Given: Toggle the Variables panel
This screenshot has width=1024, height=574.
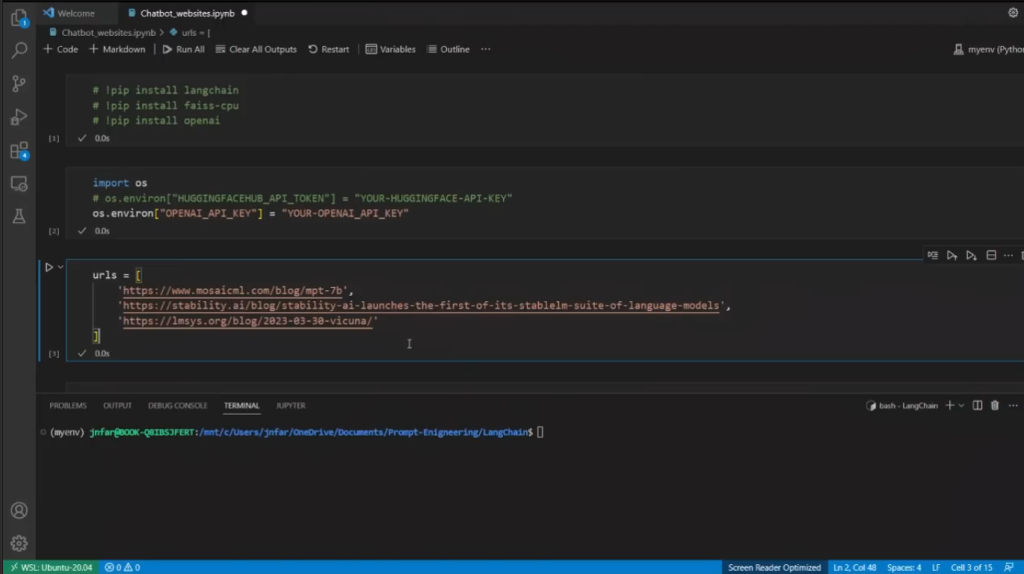Looking at the screenshot, I should (390, 49).
